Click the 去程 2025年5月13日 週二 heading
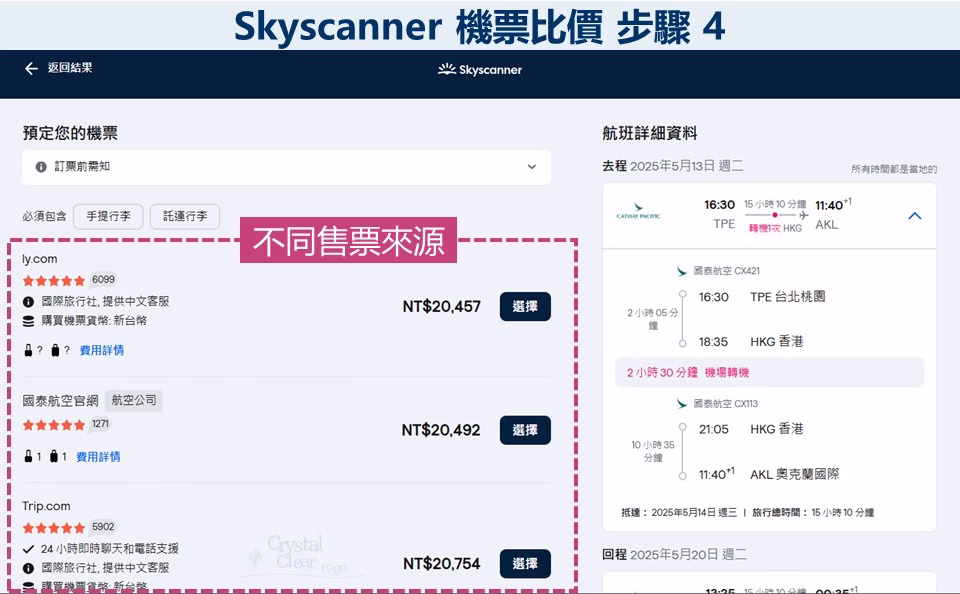Screen dimensions: 960x594 673,166
